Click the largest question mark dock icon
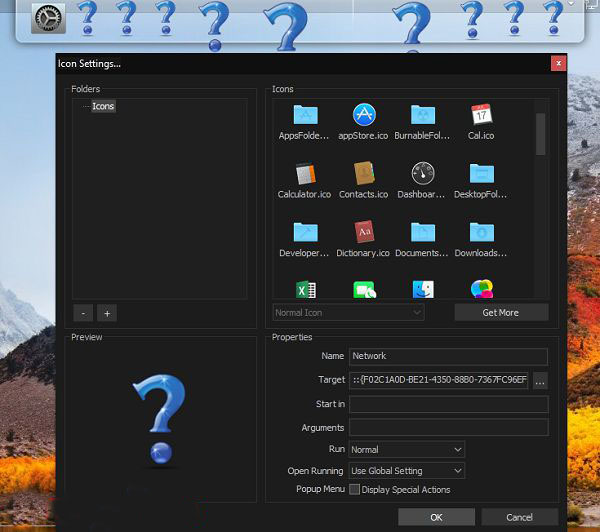This screenshot has height=532, width=600. (286, 27)
